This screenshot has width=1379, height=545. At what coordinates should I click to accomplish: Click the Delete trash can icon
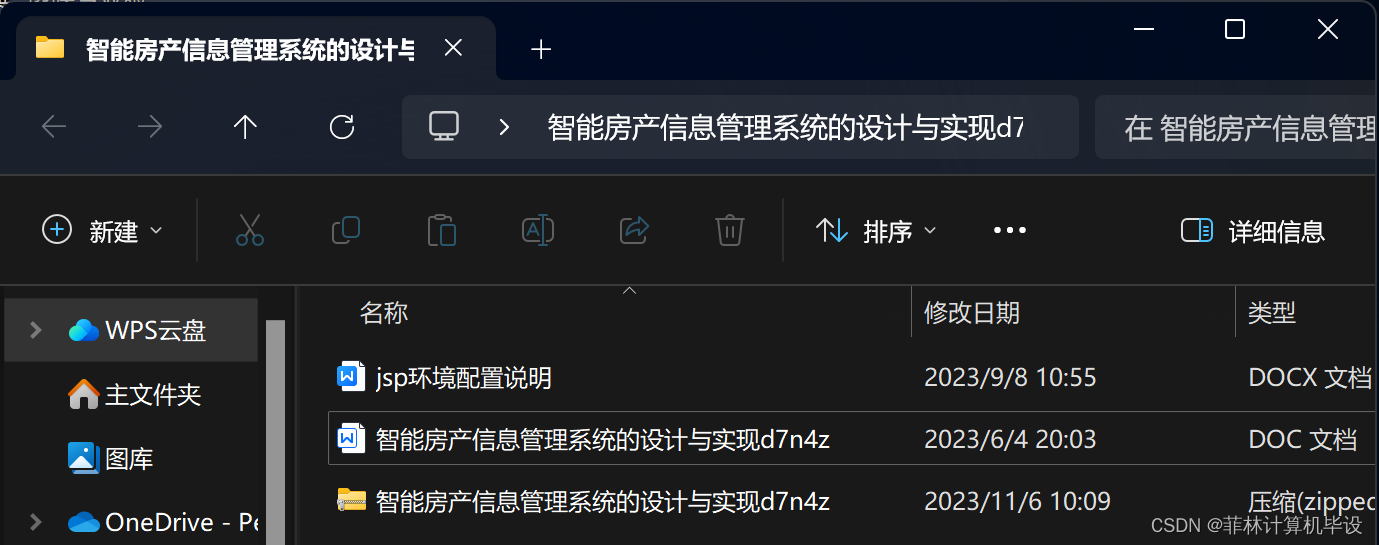(730, 230)
